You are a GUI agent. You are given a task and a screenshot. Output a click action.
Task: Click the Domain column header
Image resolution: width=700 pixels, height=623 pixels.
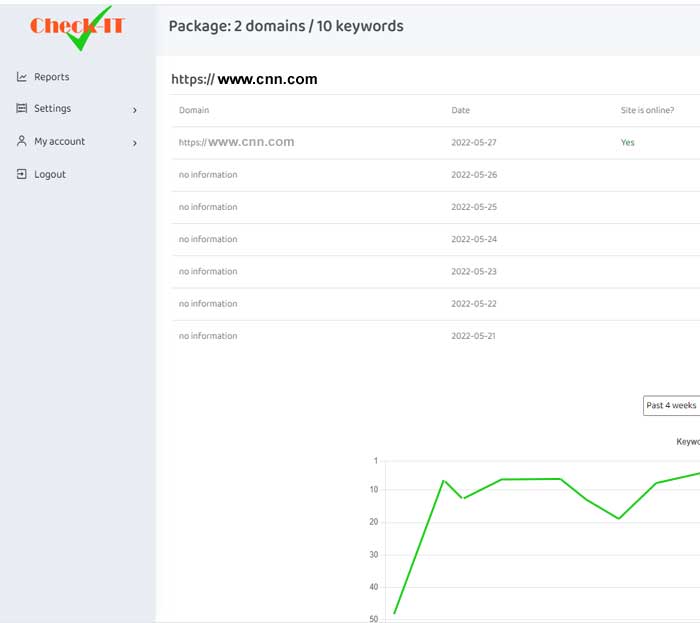tap(194, 110)
